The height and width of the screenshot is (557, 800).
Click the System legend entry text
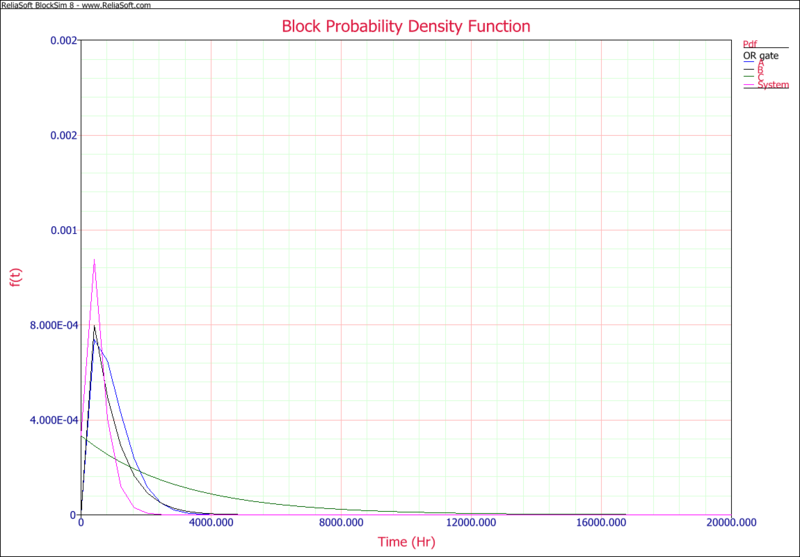[772, 85]
